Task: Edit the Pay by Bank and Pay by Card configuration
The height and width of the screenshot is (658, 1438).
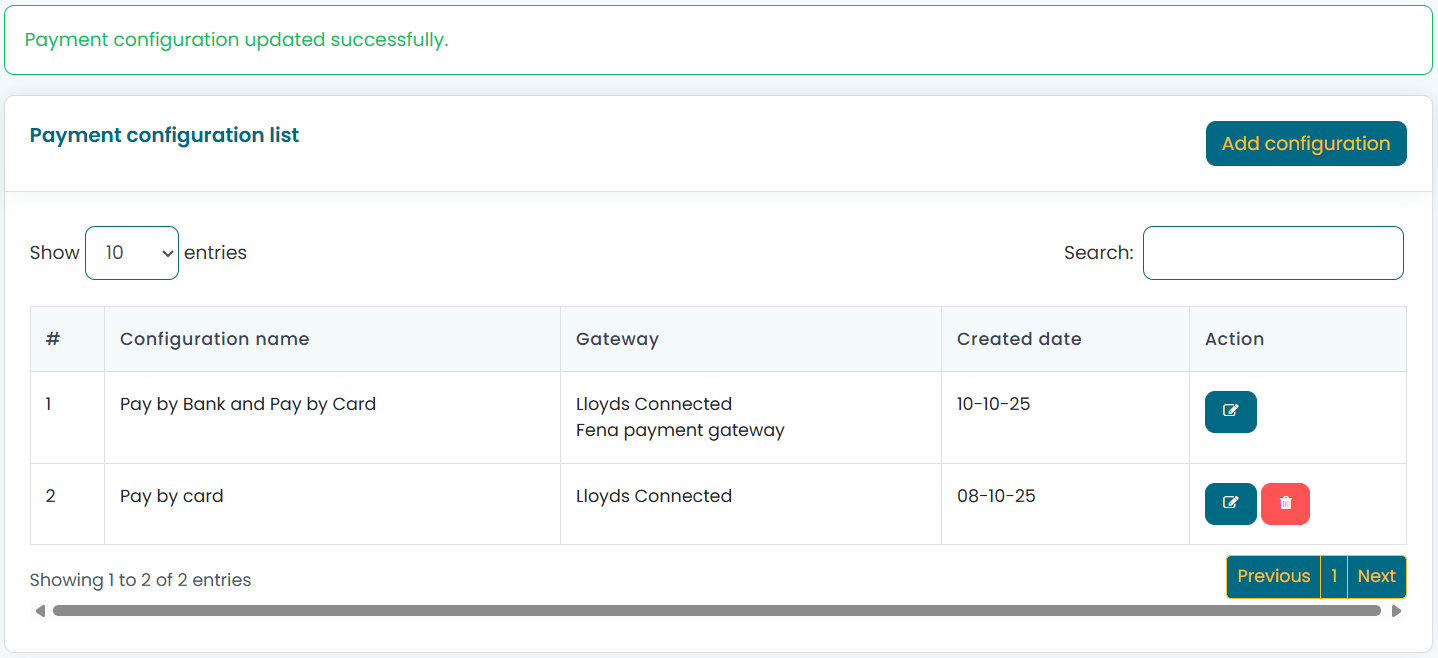Action: (x=1230, y=412)
